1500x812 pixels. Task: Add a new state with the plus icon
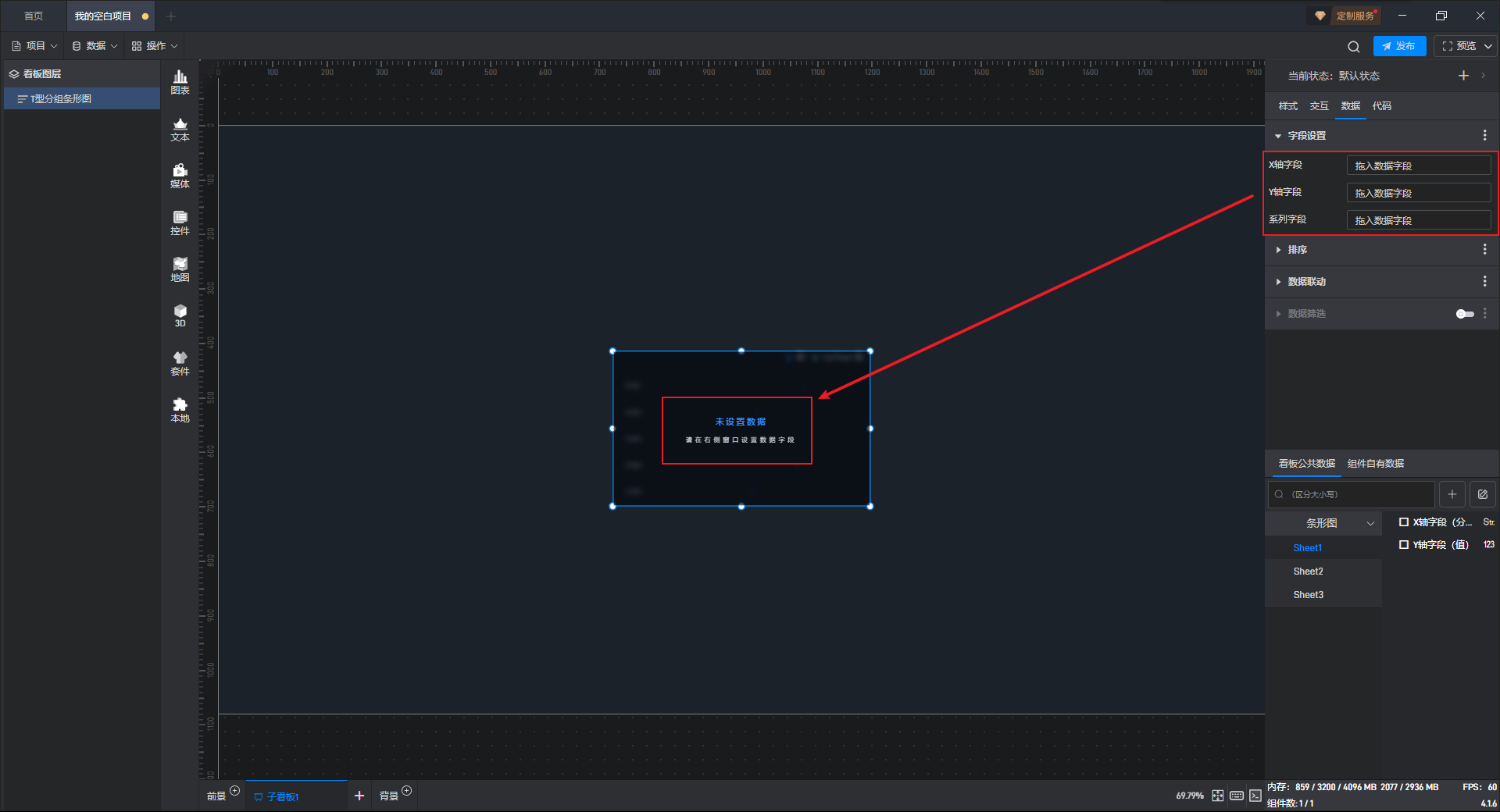[1463, 76]
